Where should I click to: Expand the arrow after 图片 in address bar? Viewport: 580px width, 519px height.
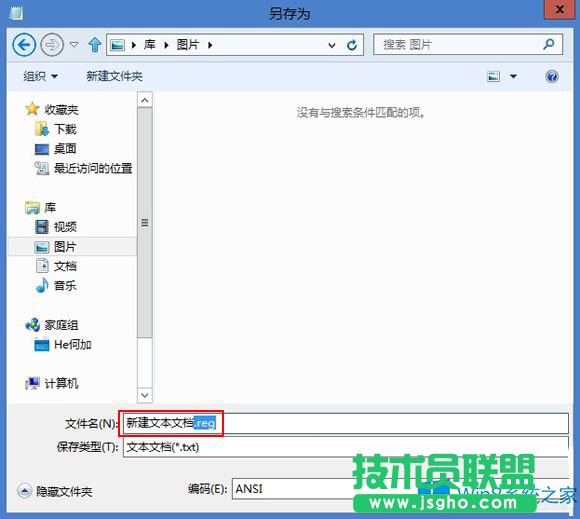tap(210, 45)
